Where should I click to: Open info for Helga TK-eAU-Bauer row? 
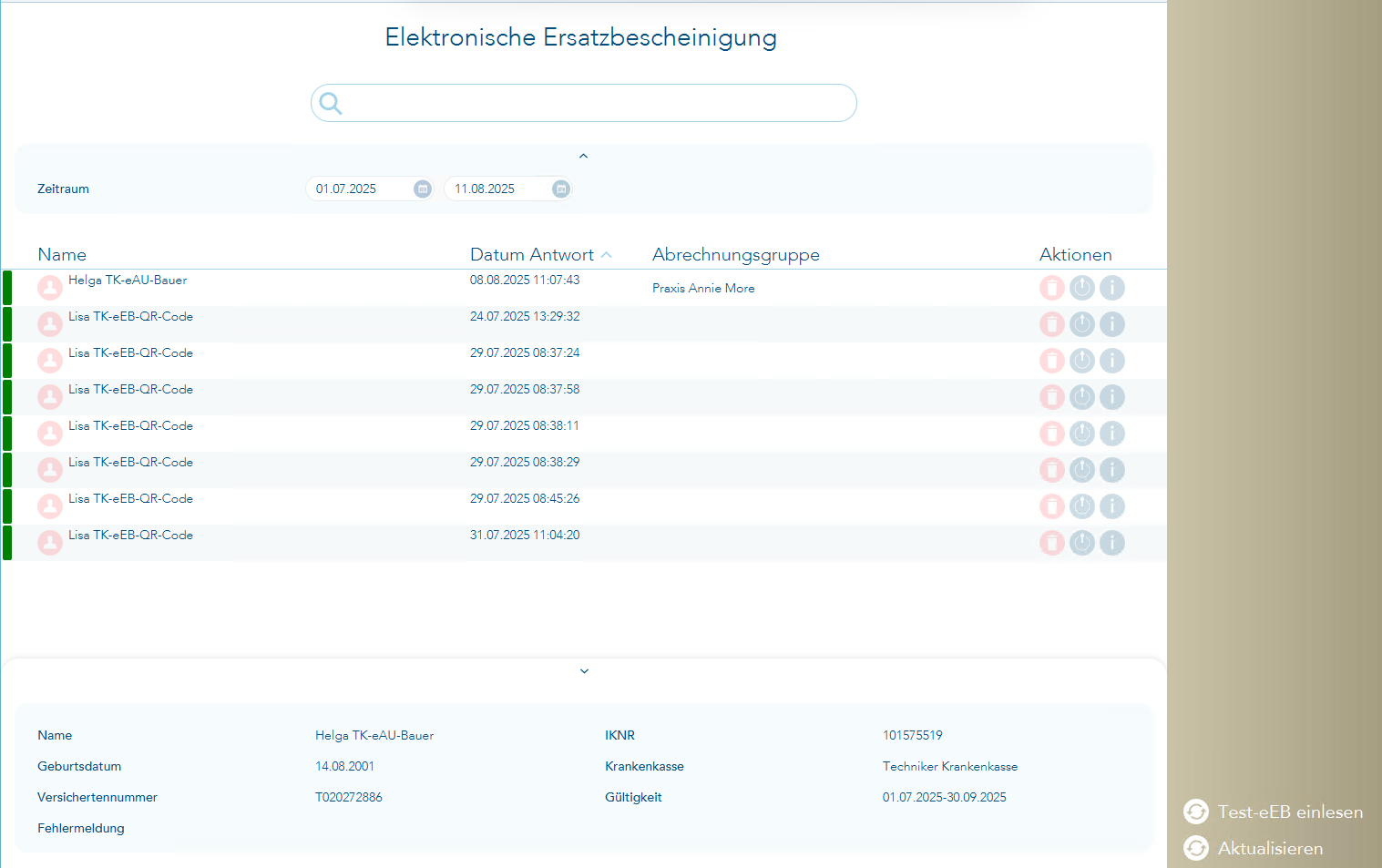click(1111, 288)
